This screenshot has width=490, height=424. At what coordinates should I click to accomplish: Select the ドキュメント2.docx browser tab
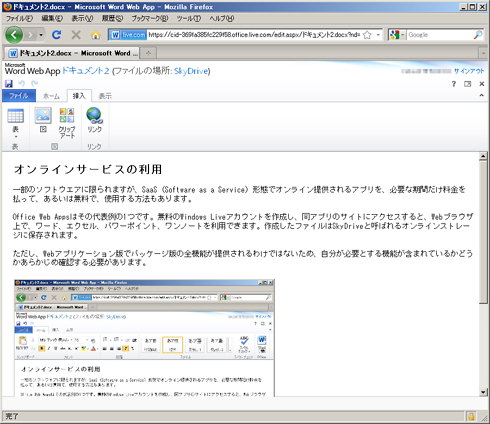(72, 53)
